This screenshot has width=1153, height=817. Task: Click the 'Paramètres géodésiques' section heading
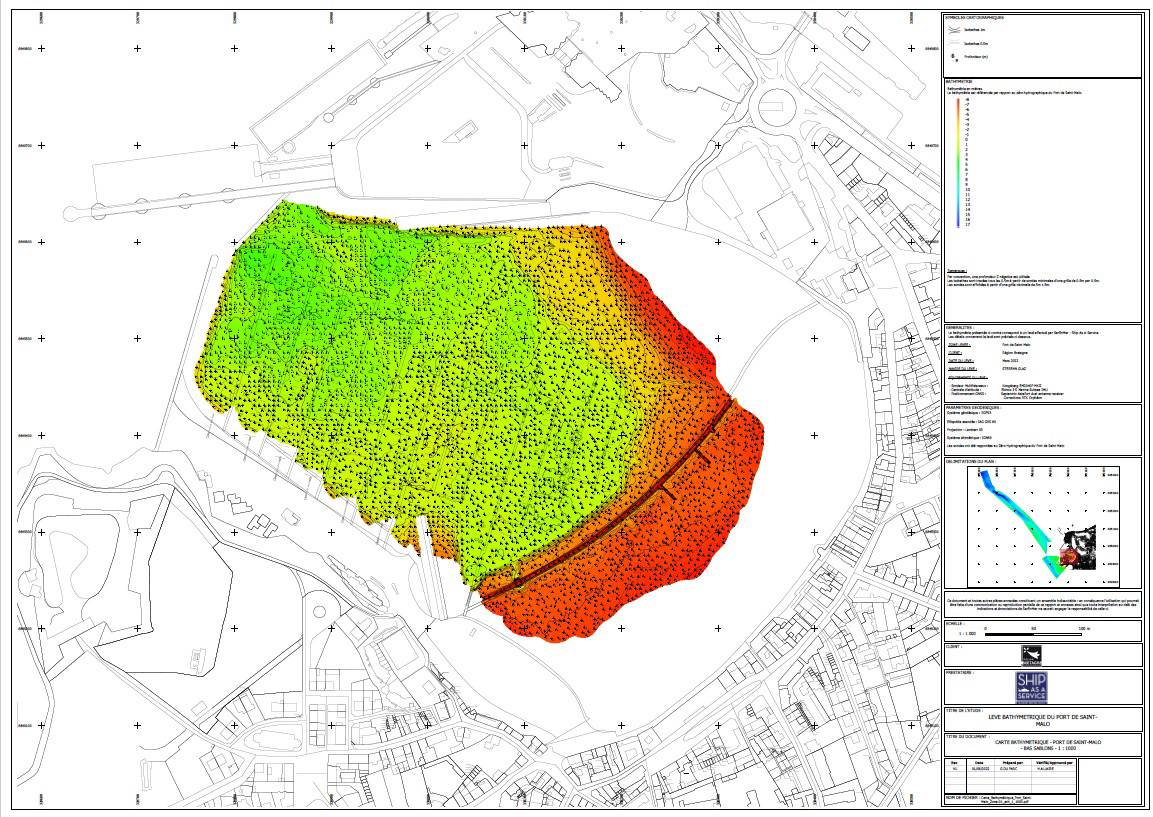(x=974, y=408)
